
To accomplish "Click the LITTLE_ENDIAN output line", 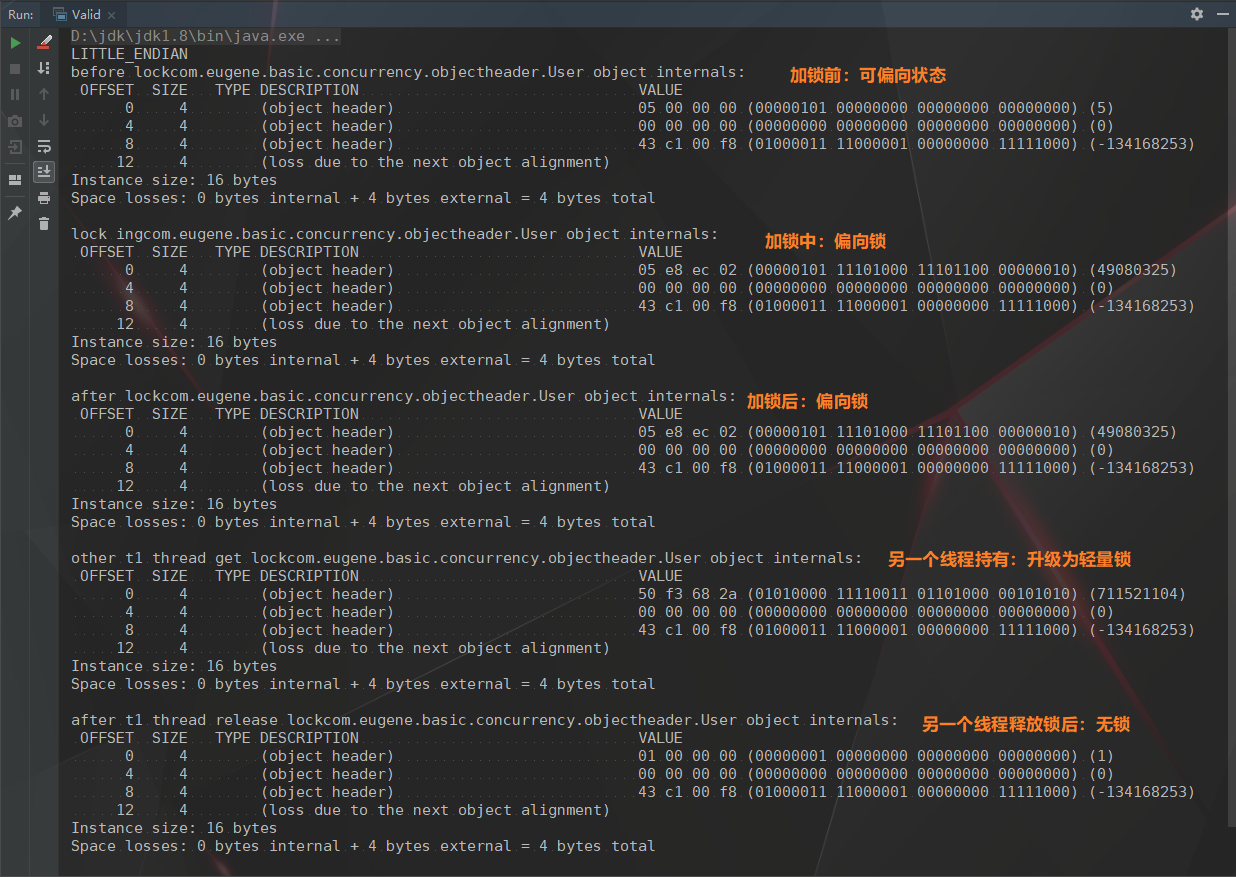I will tap(129, 54).
